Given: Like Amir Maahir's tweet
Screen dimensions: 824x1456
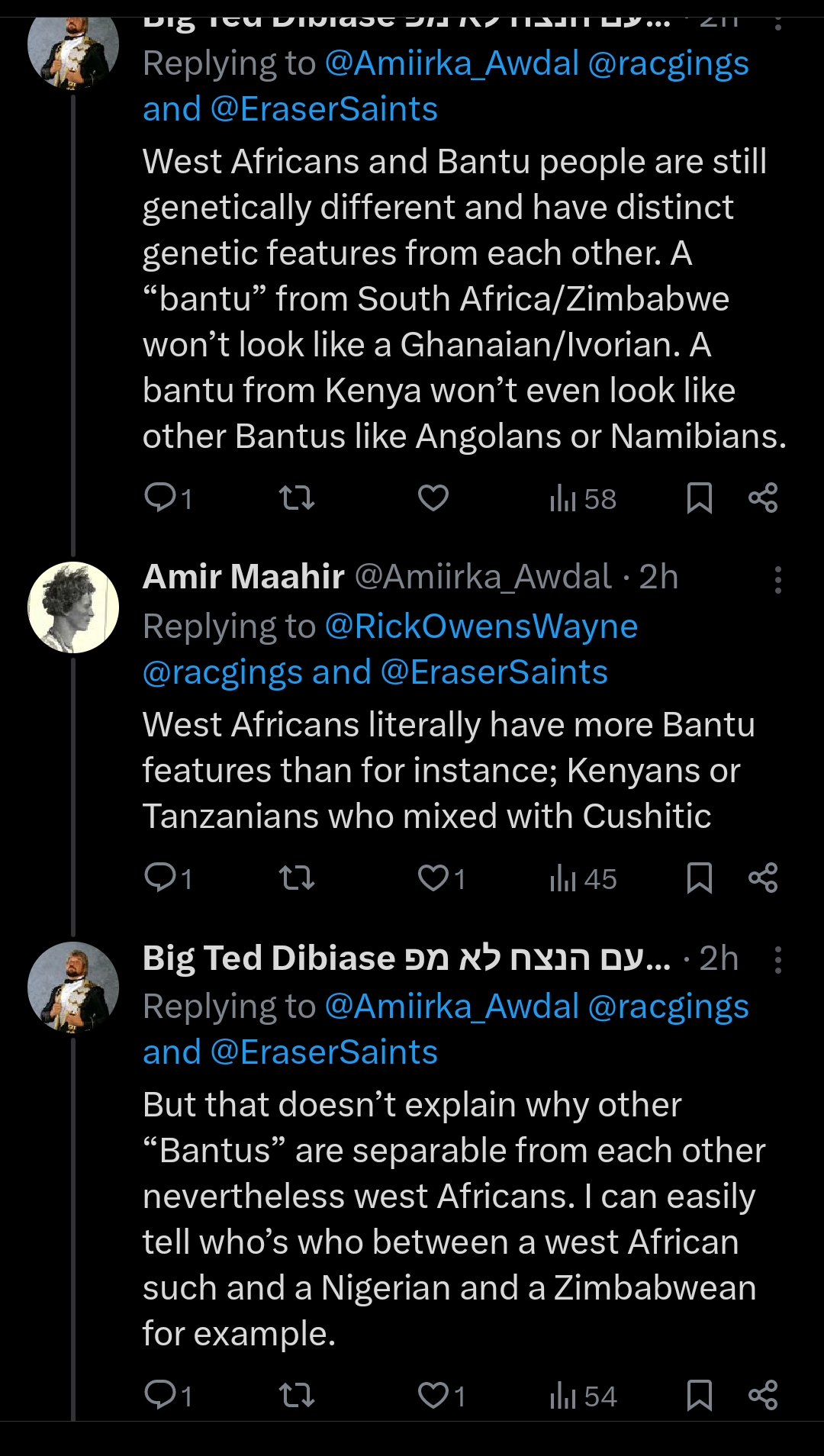Looking at the screenshot, I should point(433,878).
